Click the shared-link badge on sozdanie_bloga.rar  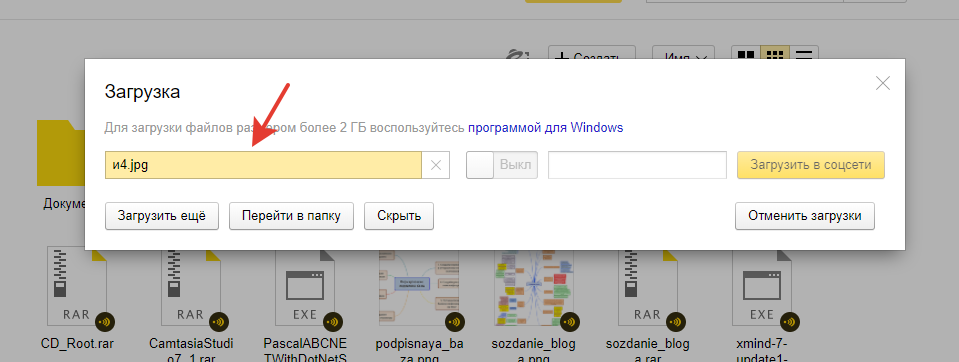tap(676, 321)
